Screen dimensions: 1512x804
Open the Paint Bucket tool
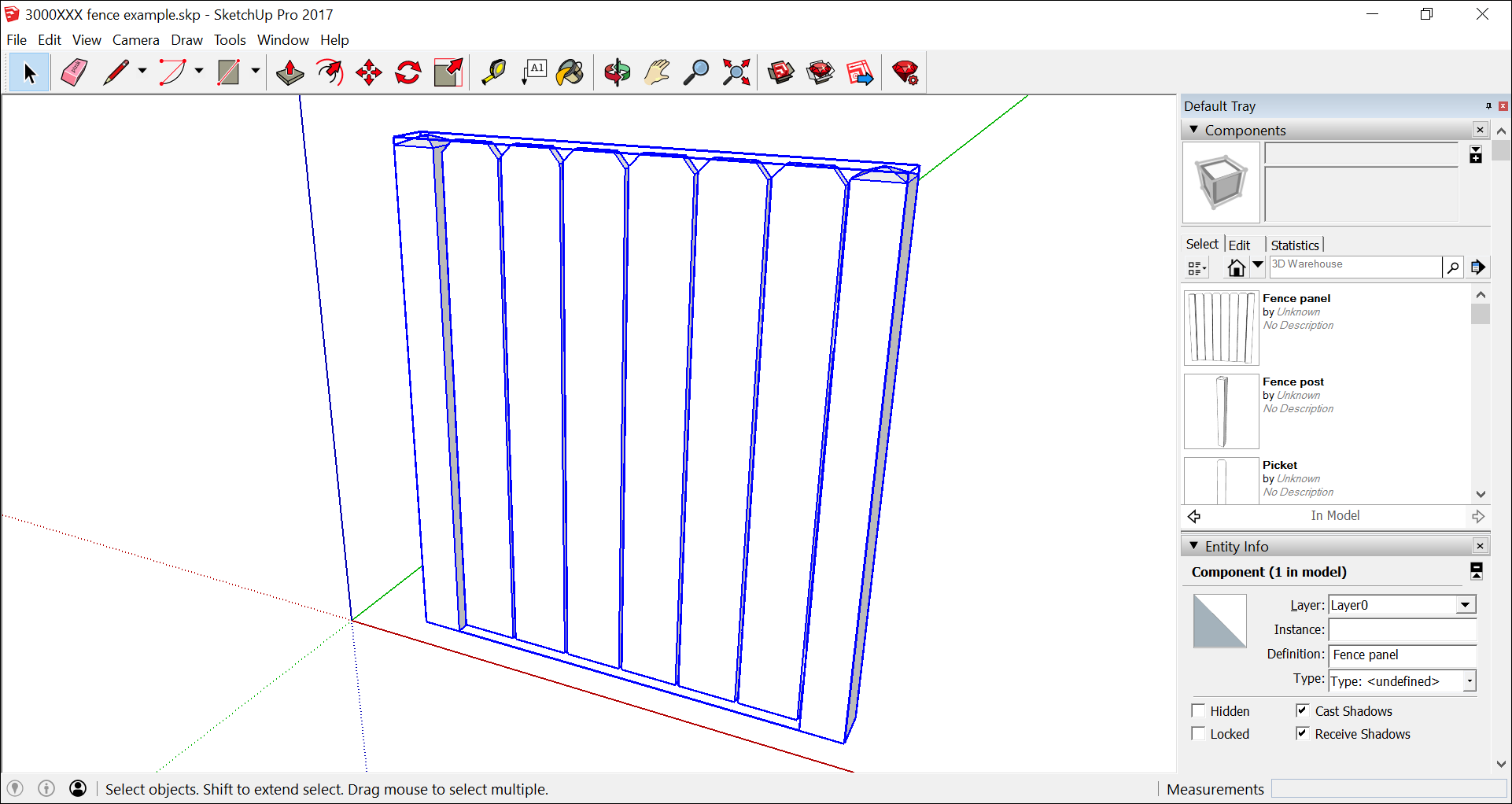[x=570, y=73]
